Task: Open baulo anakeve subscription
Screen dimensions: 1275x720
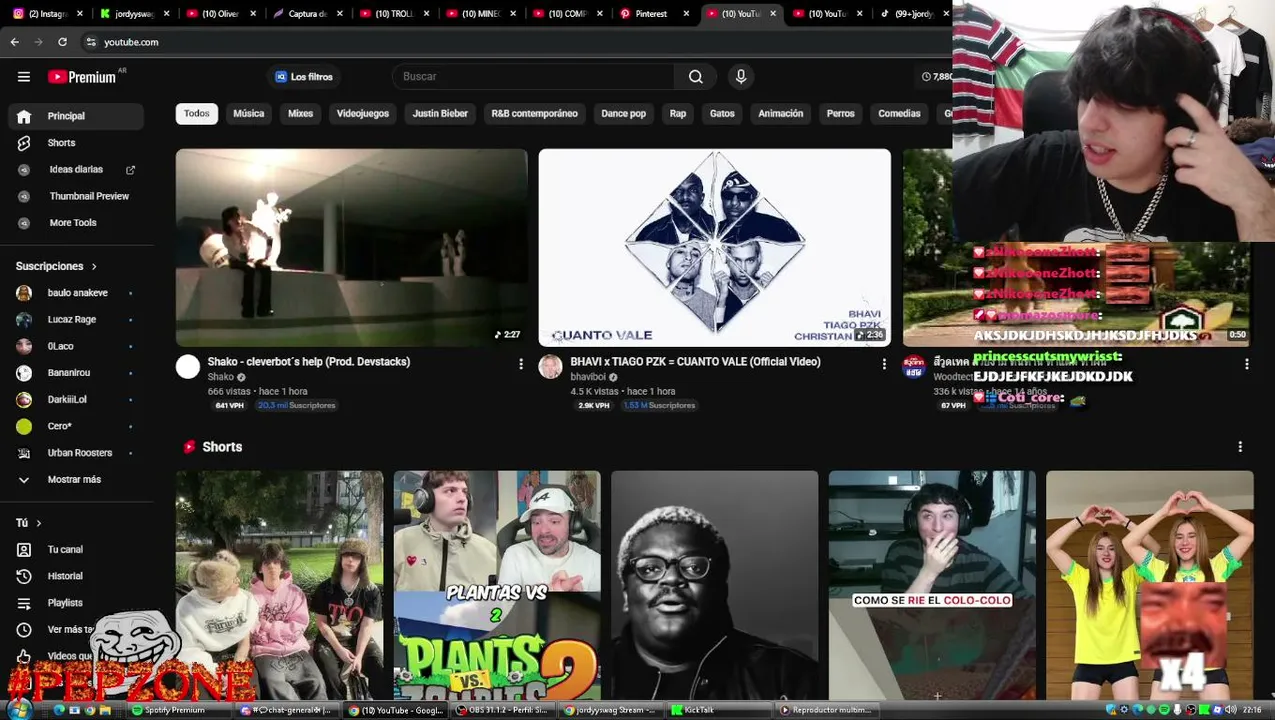Action: click(76, 293)
